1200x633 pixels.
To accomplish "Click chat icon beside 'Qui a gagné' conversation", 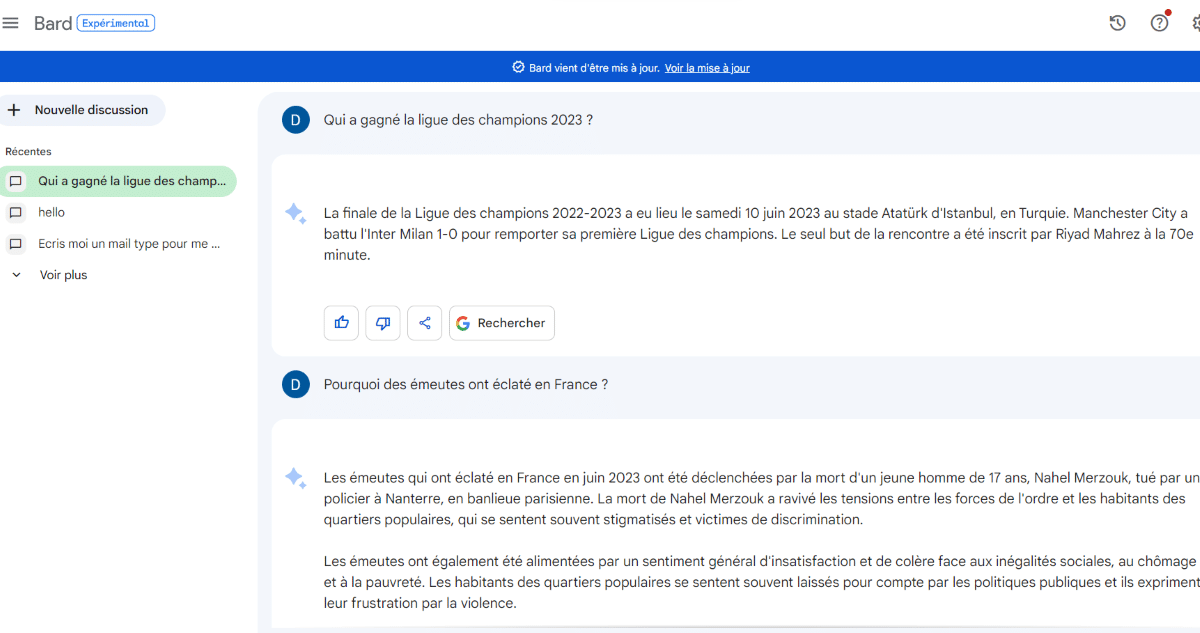I will [15, 181].
